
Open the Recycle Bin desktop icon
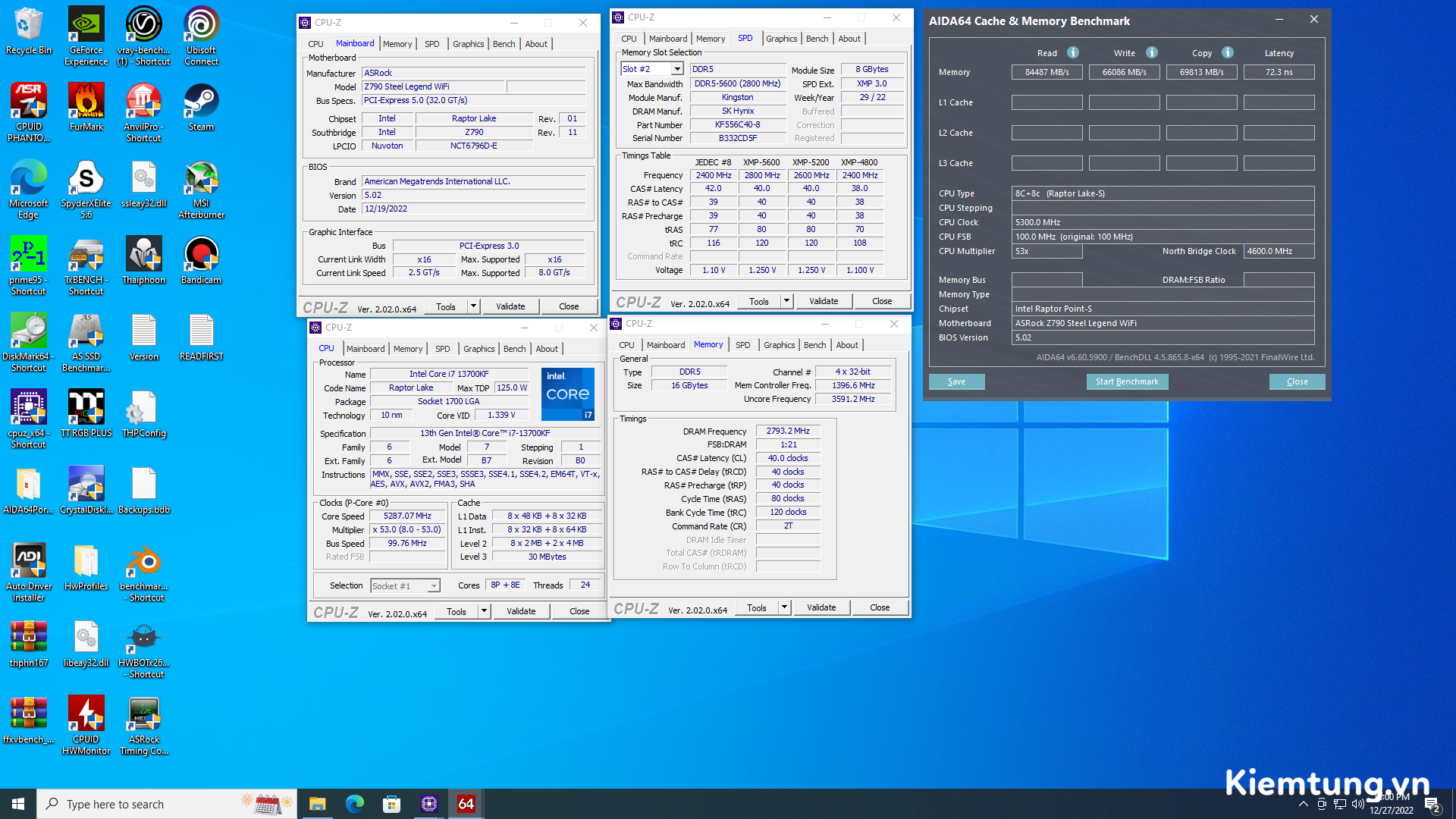pos(29,30)
